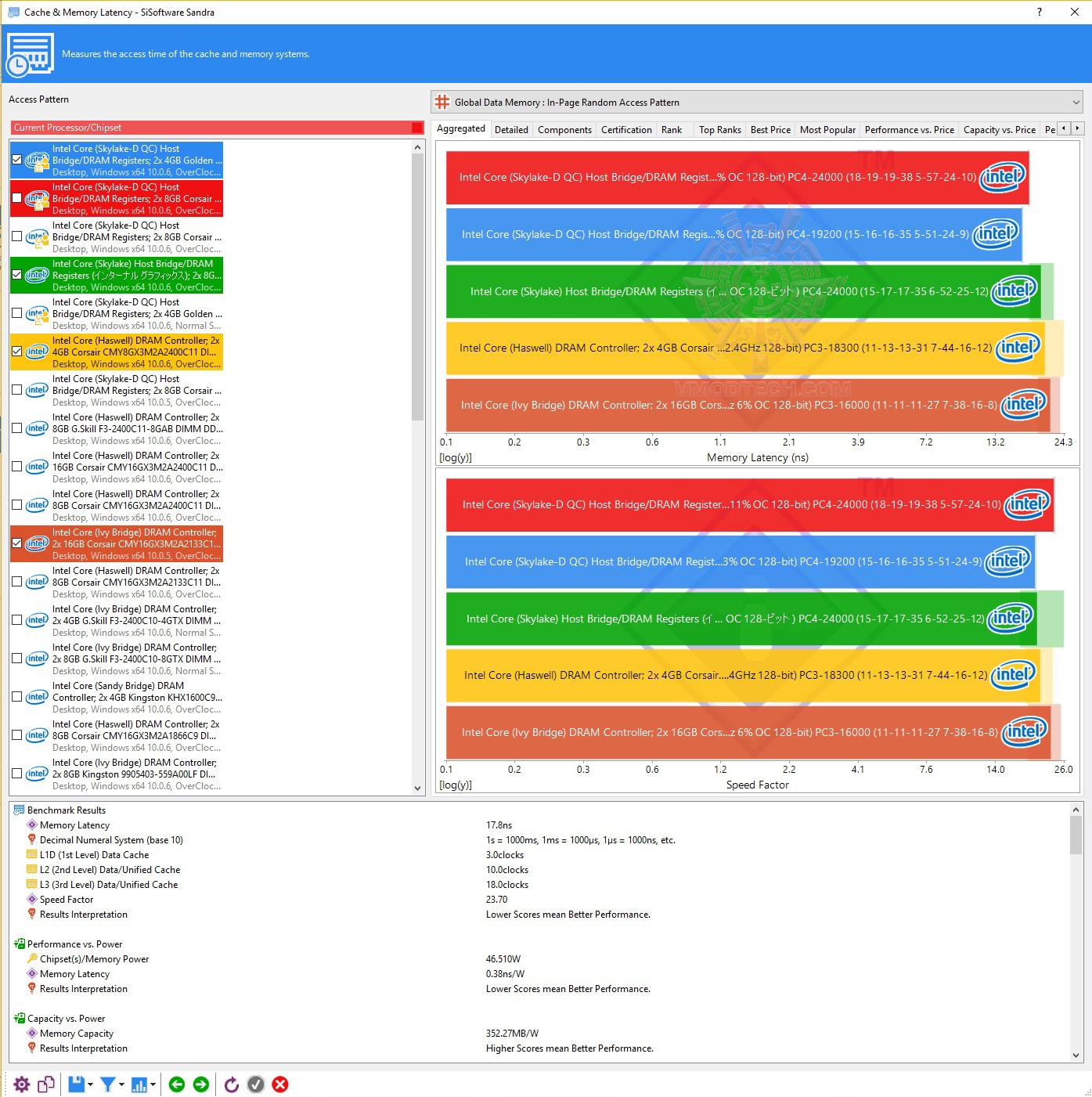
Task: Click the L1D Data Cache memory chip icon
Action: (32, 855)
